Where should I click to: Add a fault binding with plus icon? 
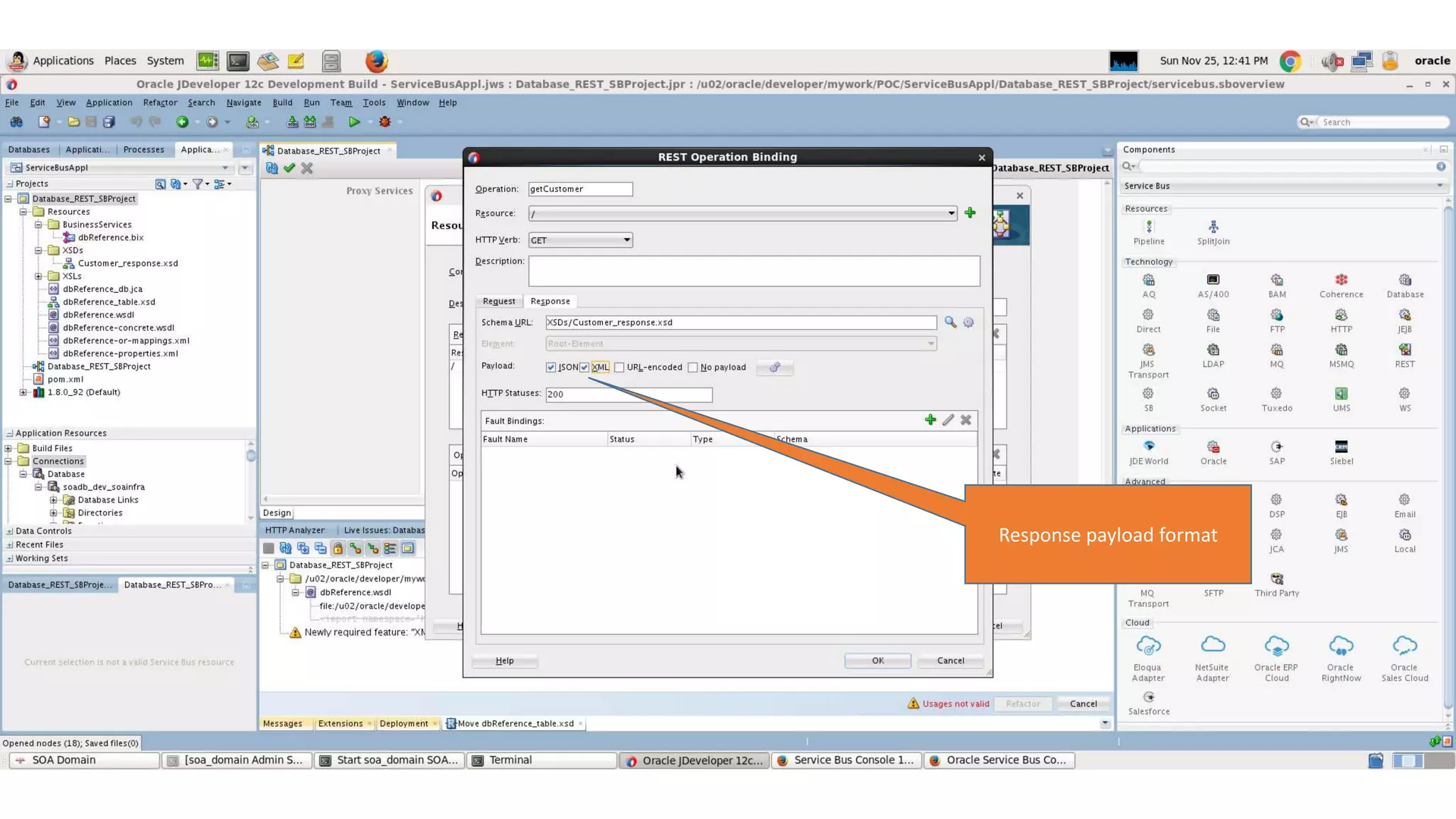coord(930,420)
